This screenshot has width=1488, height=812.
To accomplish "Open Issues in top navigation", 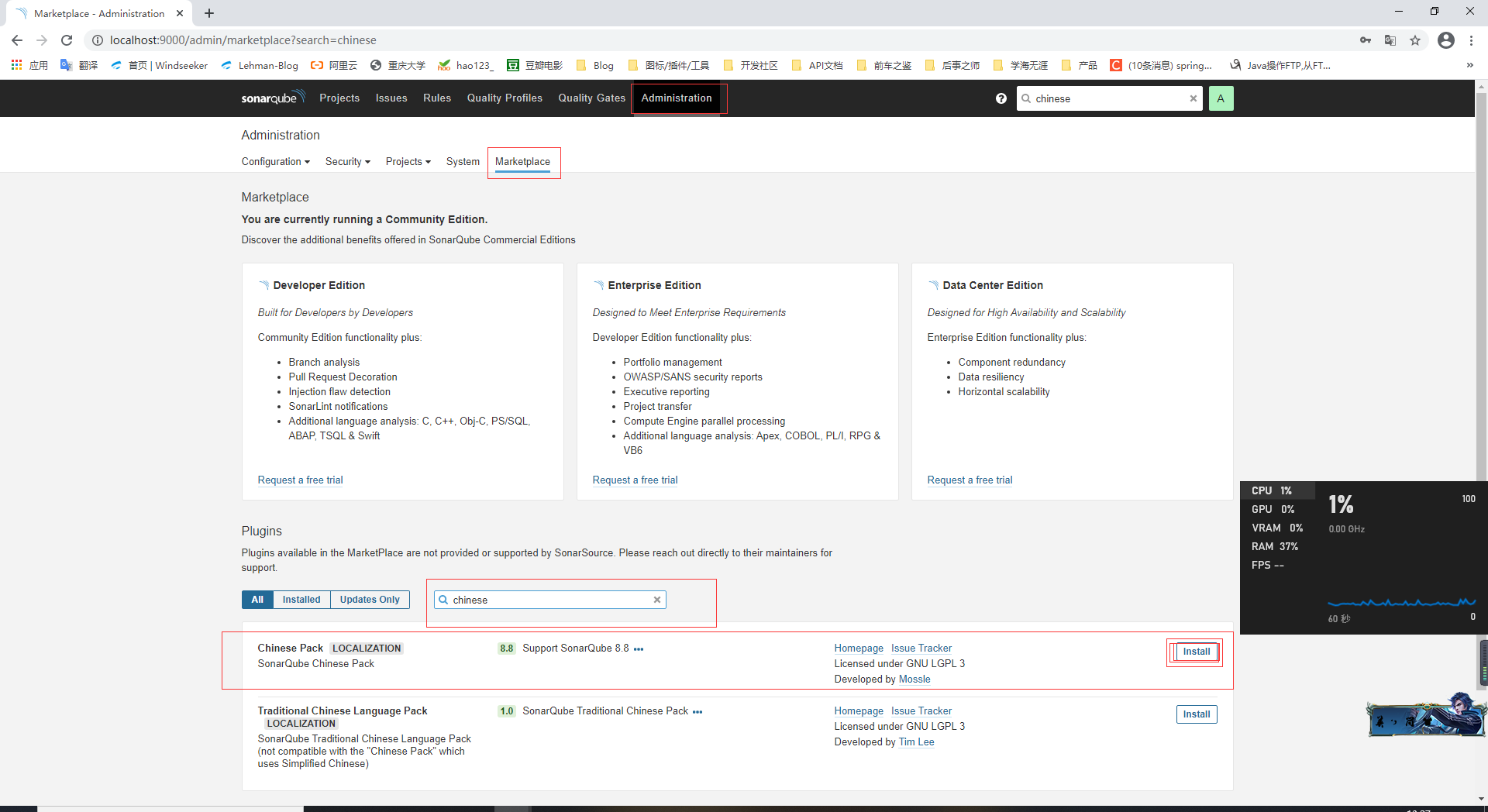I will click(391, 98).
